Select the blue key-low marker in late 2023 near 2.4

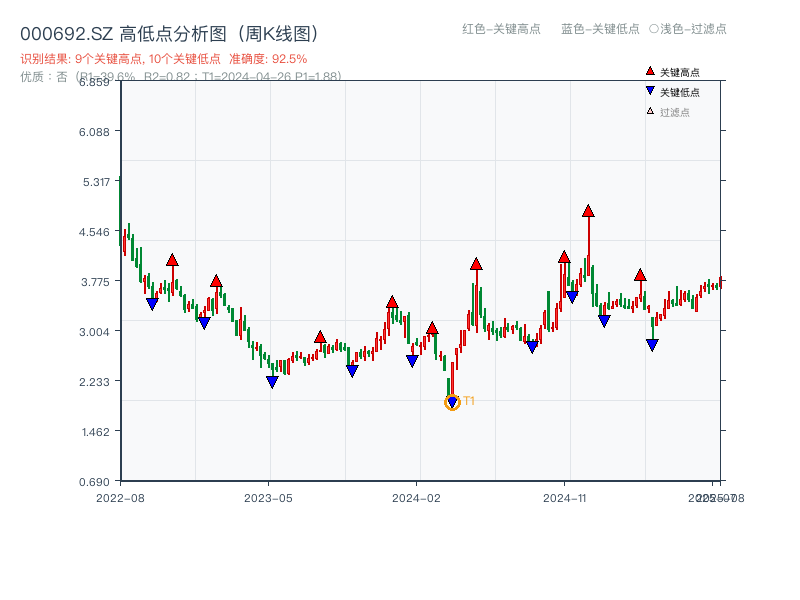point(352,371)
